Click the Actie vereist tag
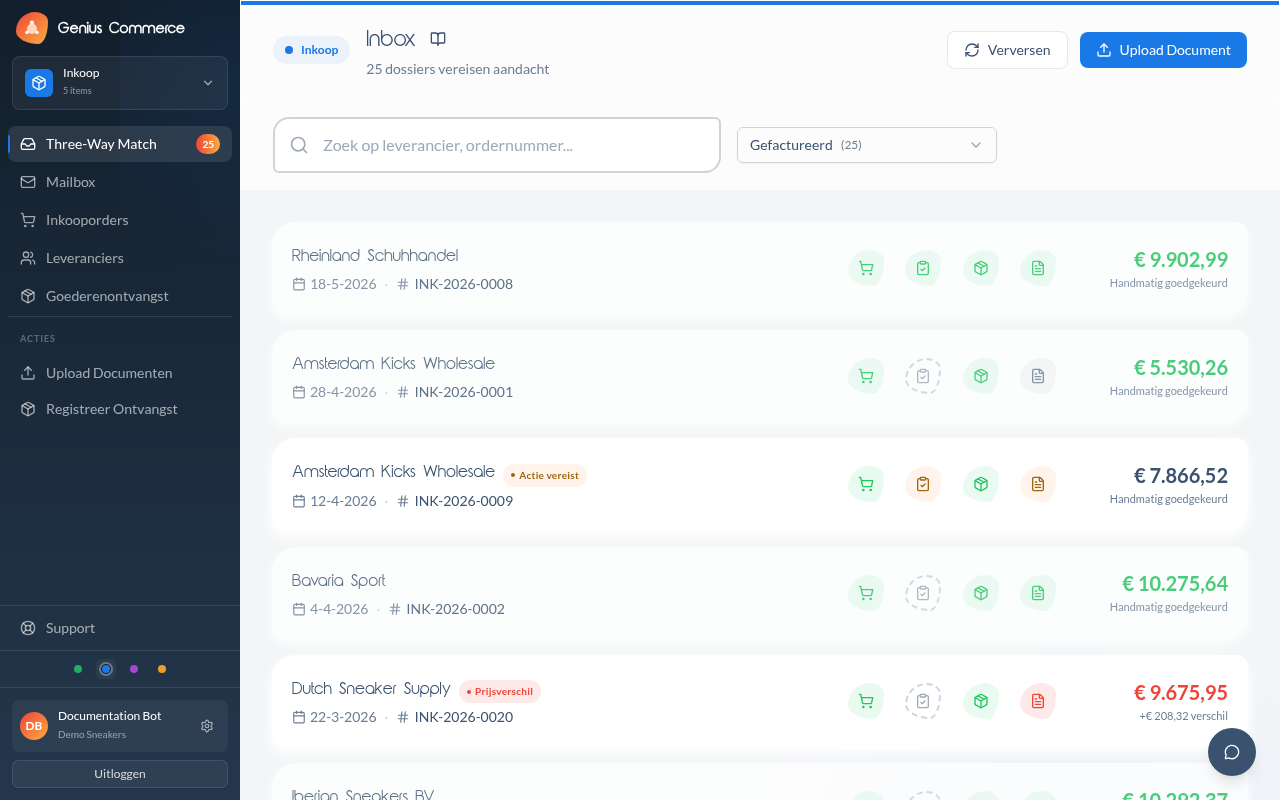This screenshot has height=800, width=1280. [545, 475]
